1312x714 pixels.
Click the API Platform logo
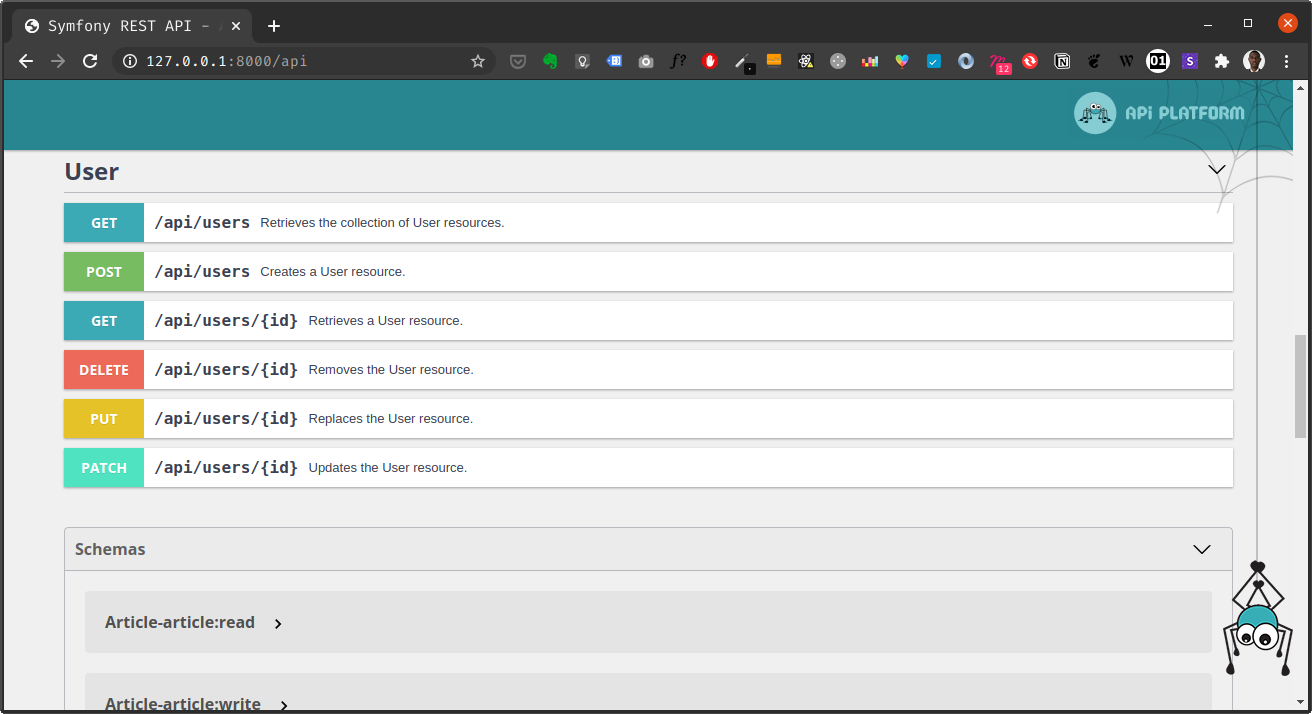pyautogui.click(x=1160, y=113)
